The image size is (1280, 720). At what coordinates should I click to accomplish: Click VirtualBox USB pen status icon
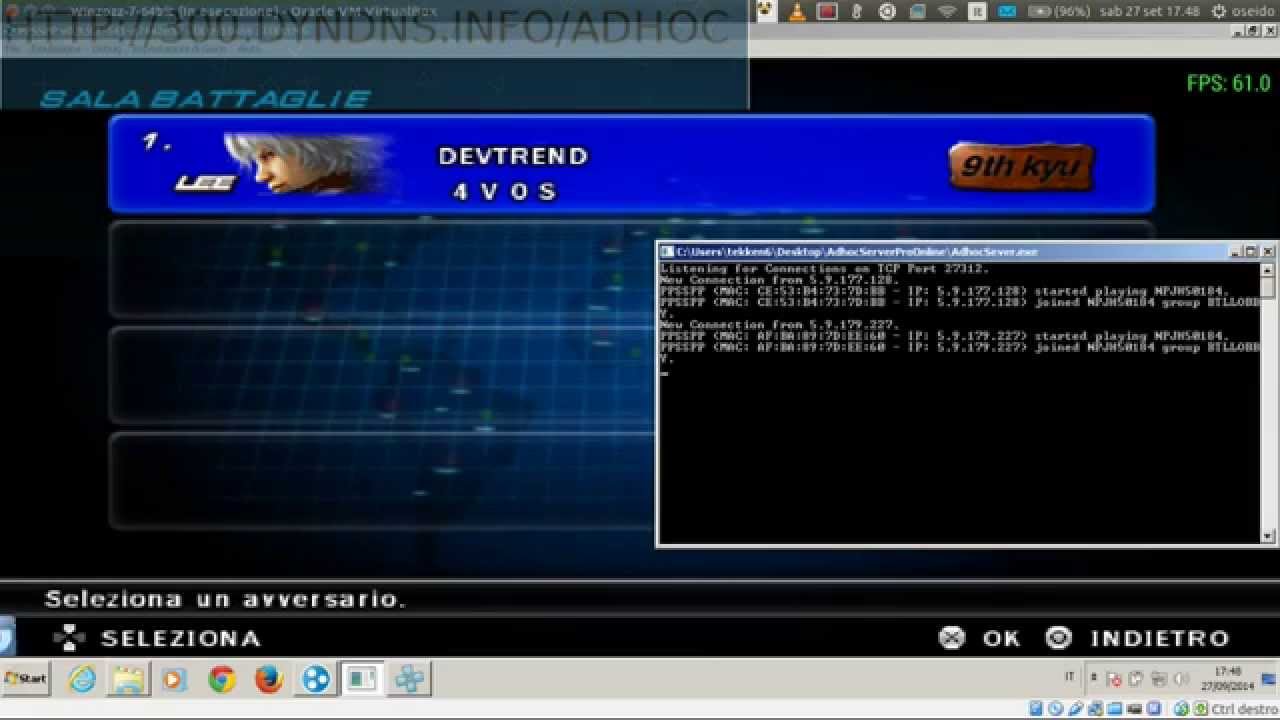tap(1074, 709)
